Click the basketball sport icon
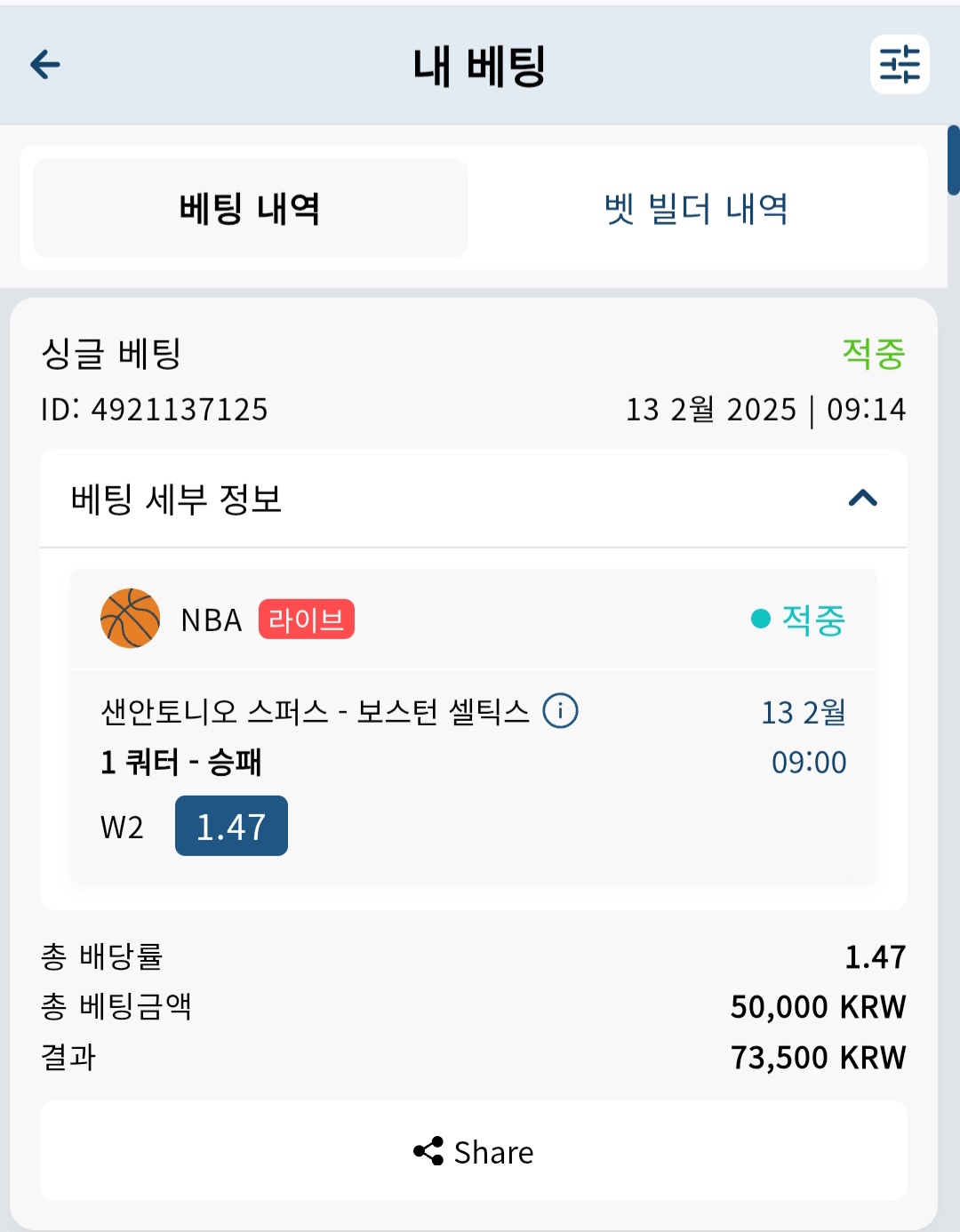The height and width of the screenshot is (1232, 960). pos(131,619)
